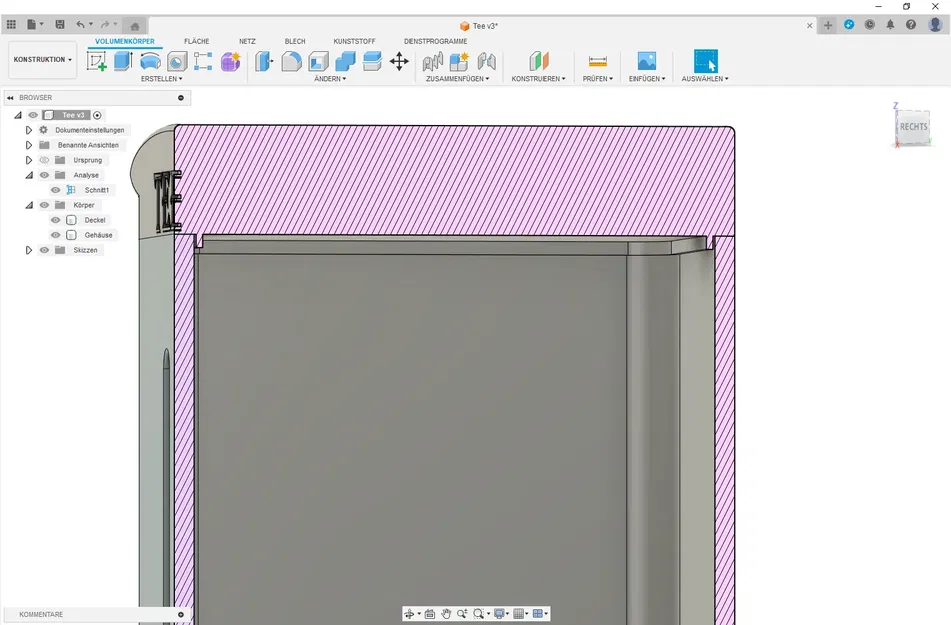This screenshot has height=625, width=951.
Task: Click the As-built Joint icon
Action: click(x=486, y=61)
